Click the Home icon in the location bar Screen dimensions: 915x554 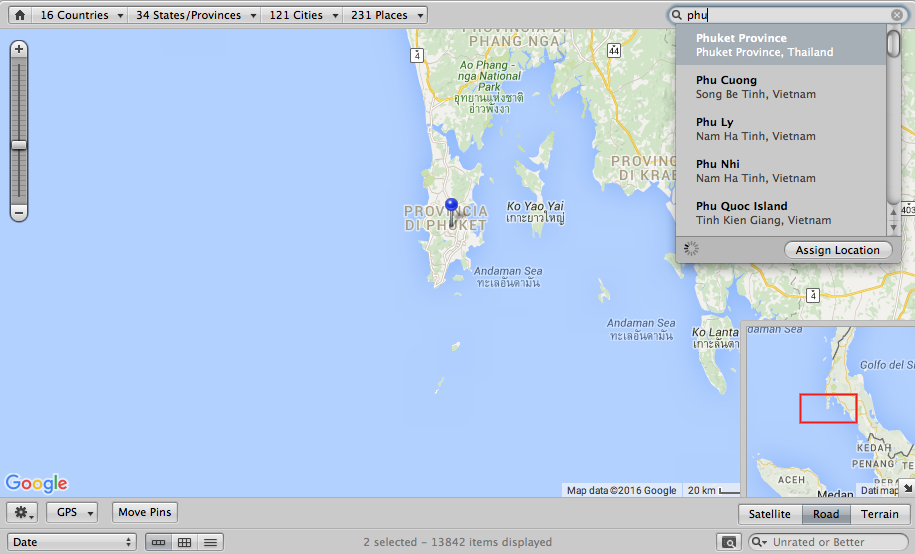point(20,15)
